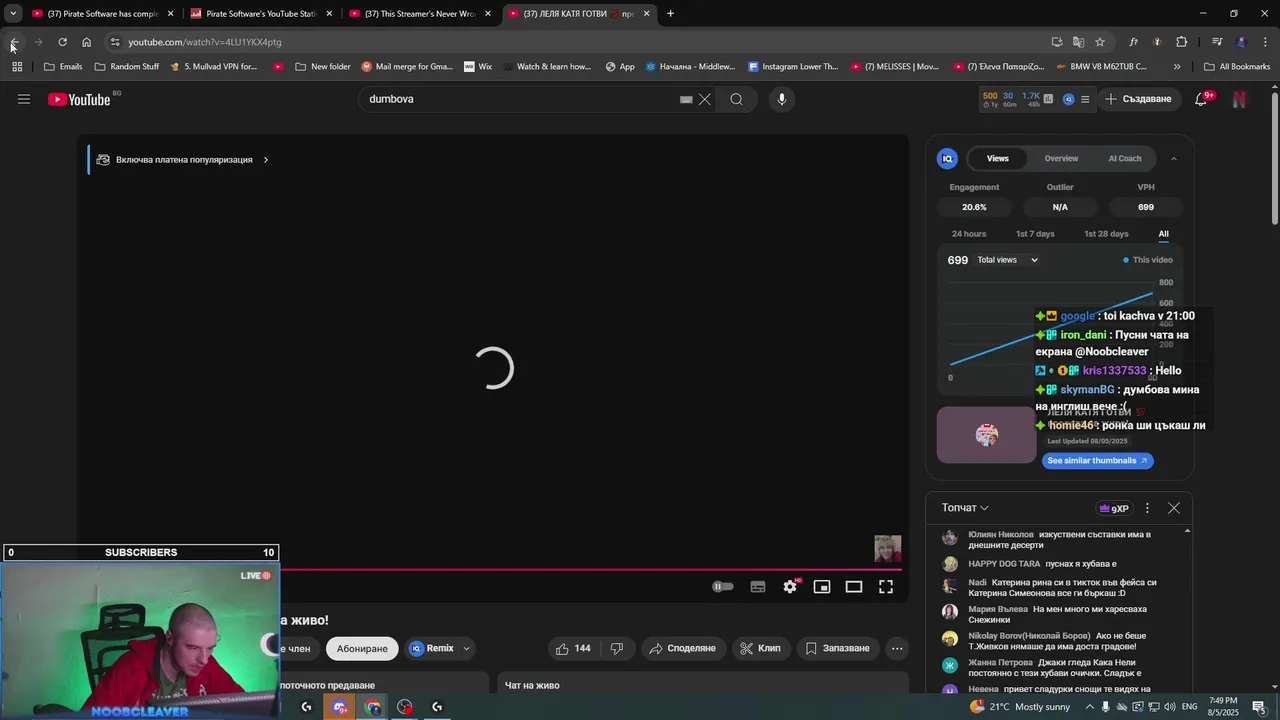Select the All time range

[1163, 234]
